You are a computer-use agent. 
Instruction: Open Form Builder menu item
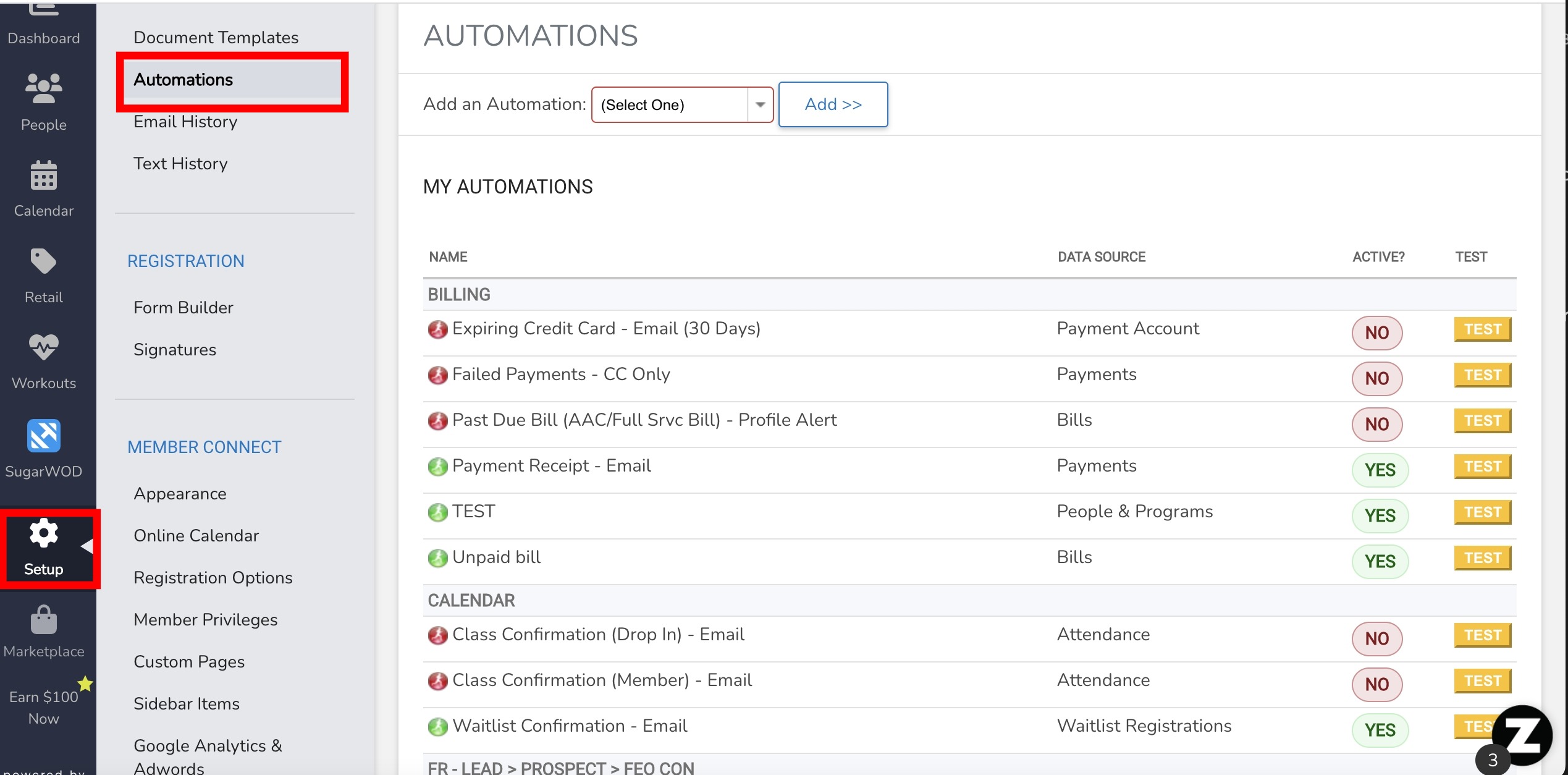point(183,307)
